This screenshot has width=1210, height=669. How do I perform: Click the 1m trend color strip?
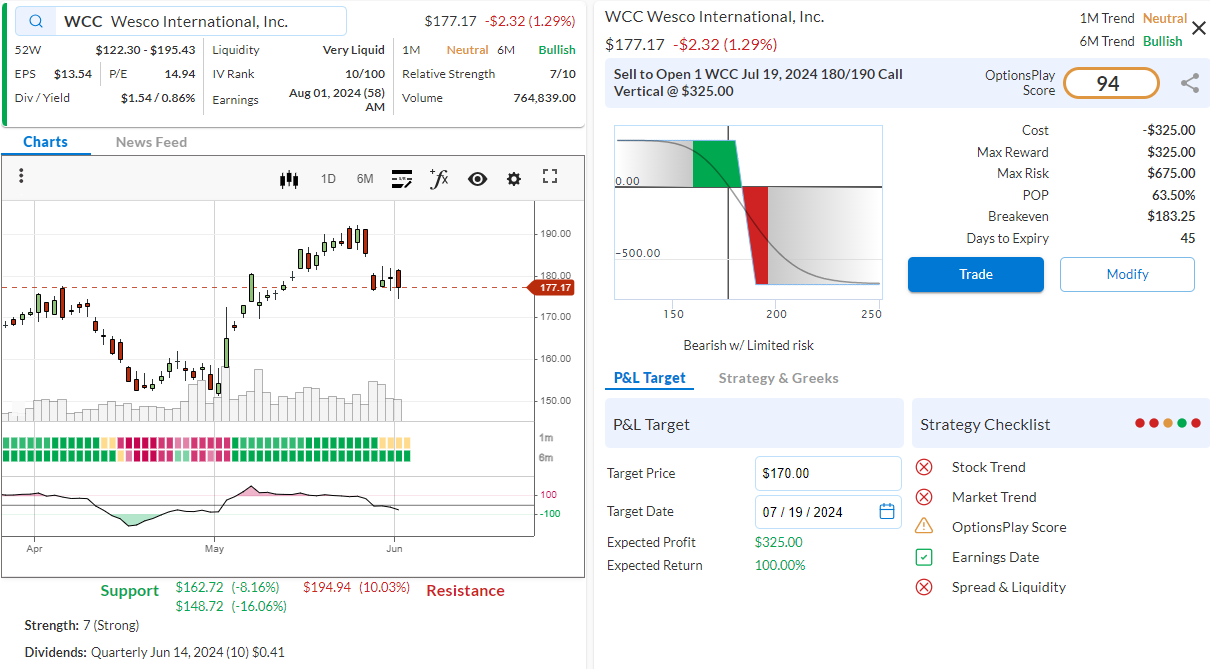click(207, 442)
